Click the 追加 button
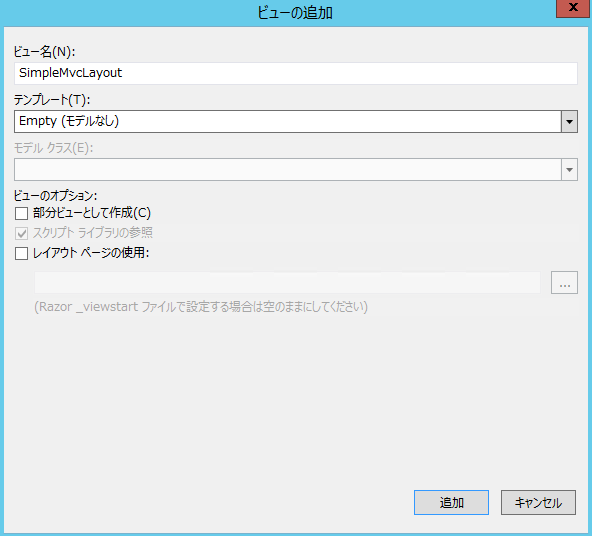 (451, 502)
